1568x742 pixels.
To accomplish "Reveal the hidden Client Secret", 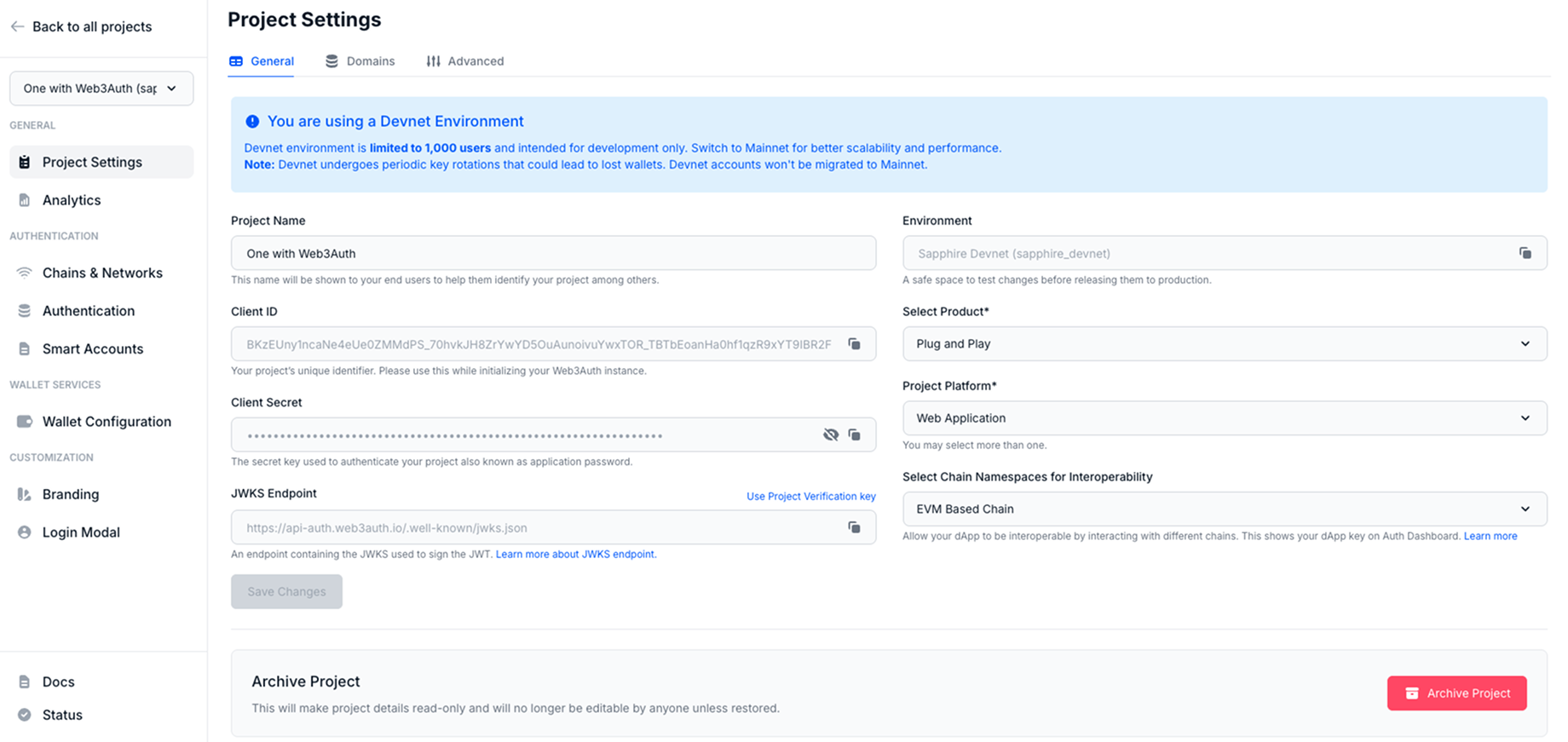I will point(831,434).
